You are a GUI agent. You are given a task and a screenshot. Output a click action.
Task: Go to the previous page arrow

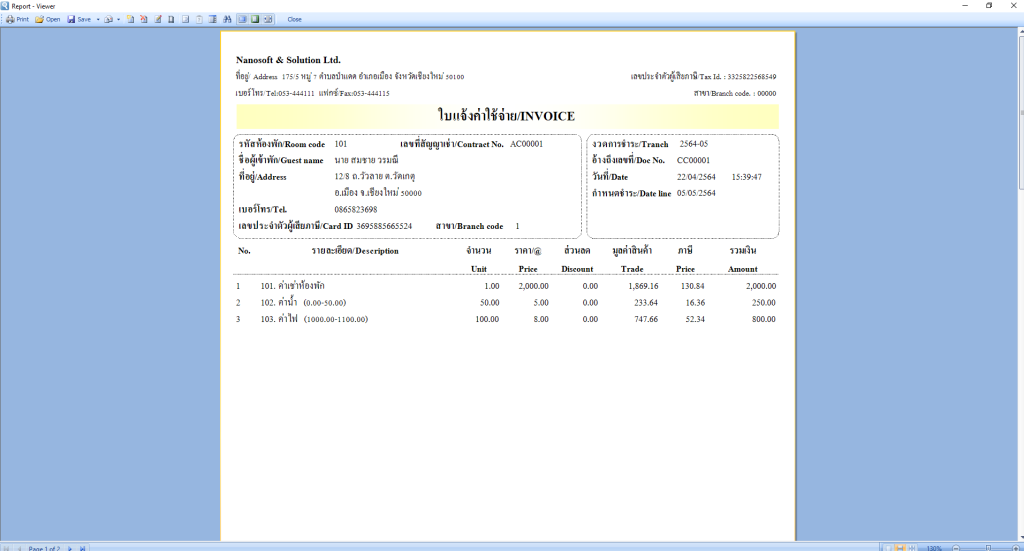[20, 548]
